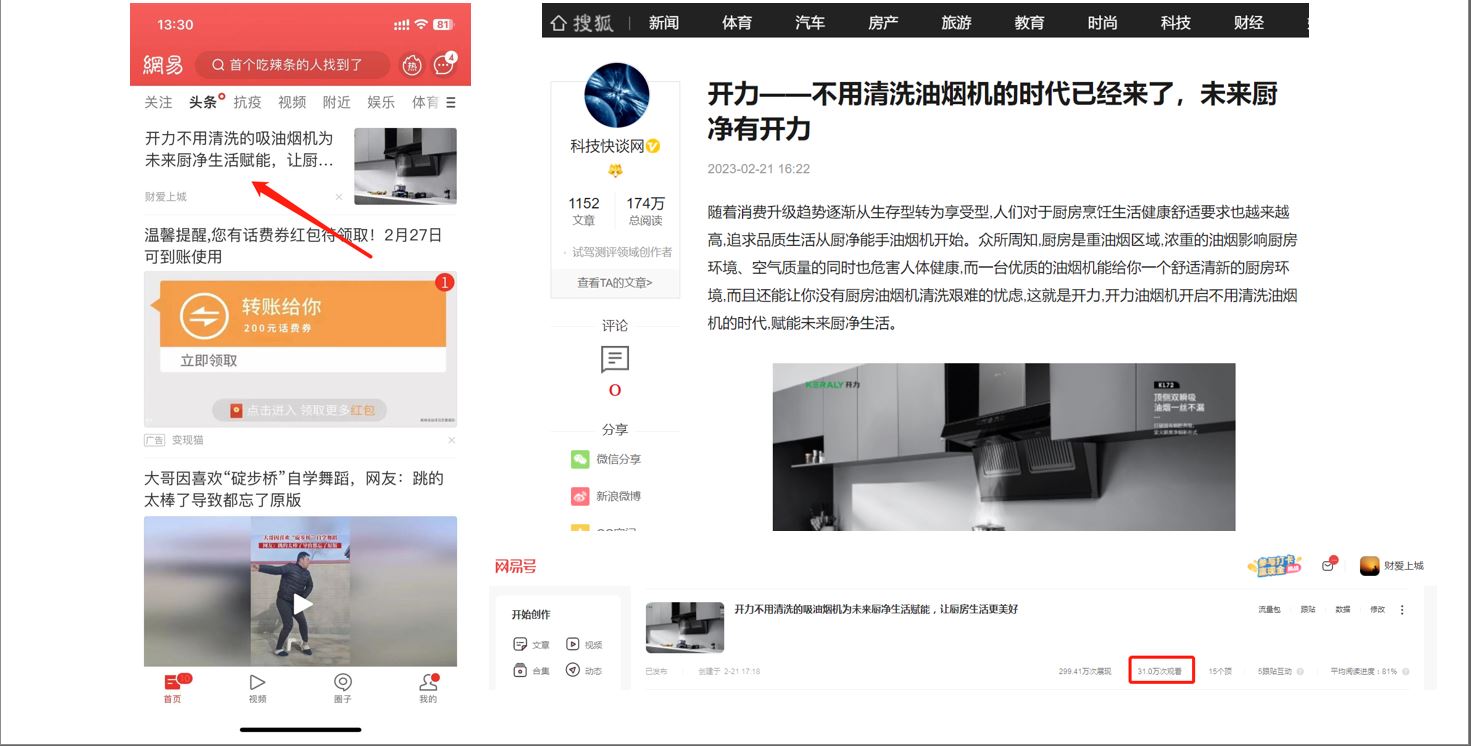Image resolution: width=1471 pixels, height=746 pixels.
Task: Click the 微信分享 share icon
Action: [x=581, y=459]
